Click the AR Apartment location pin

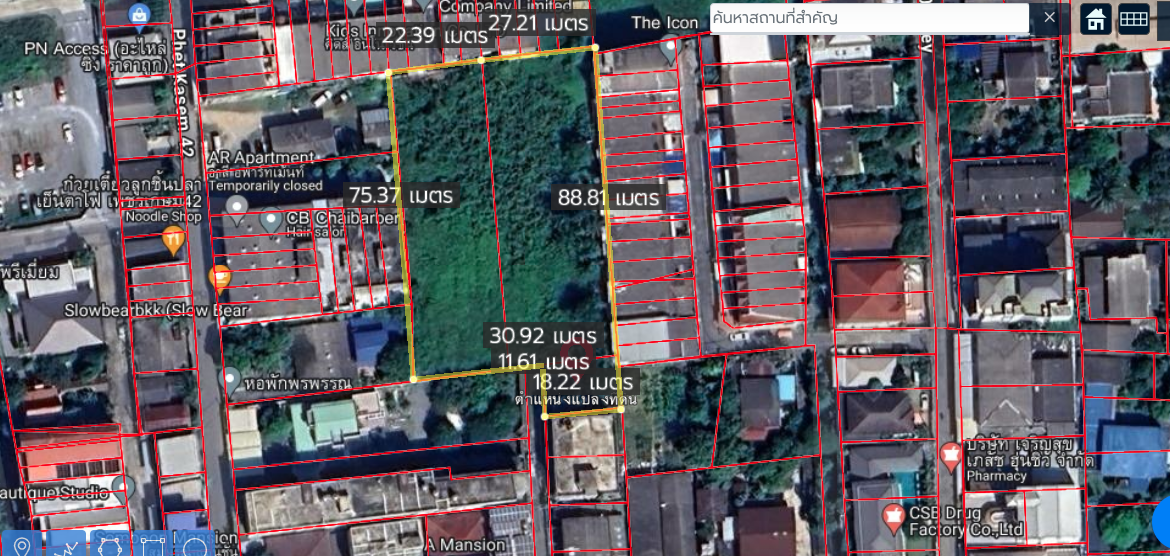click(x=237, y=208)
